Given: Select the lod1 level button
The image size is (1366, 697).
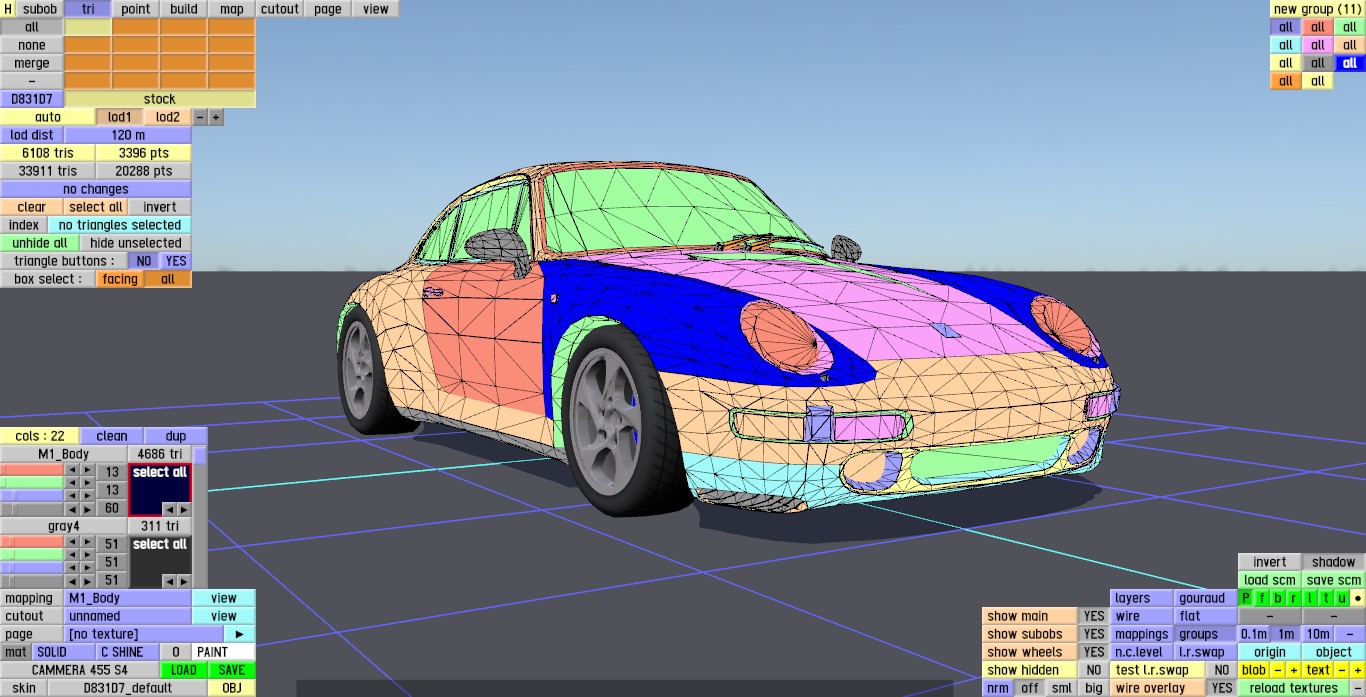Looking at the screenshot, I should [x=120, y=117].
